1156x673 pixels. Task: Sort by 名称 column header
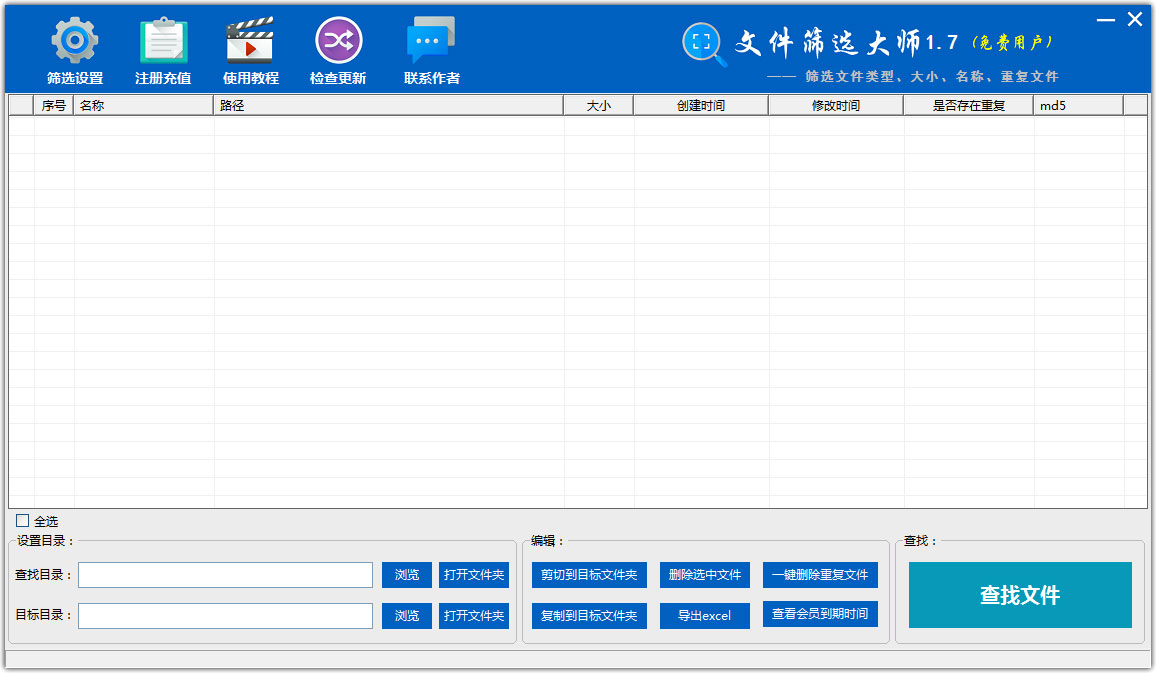[143, 105]
